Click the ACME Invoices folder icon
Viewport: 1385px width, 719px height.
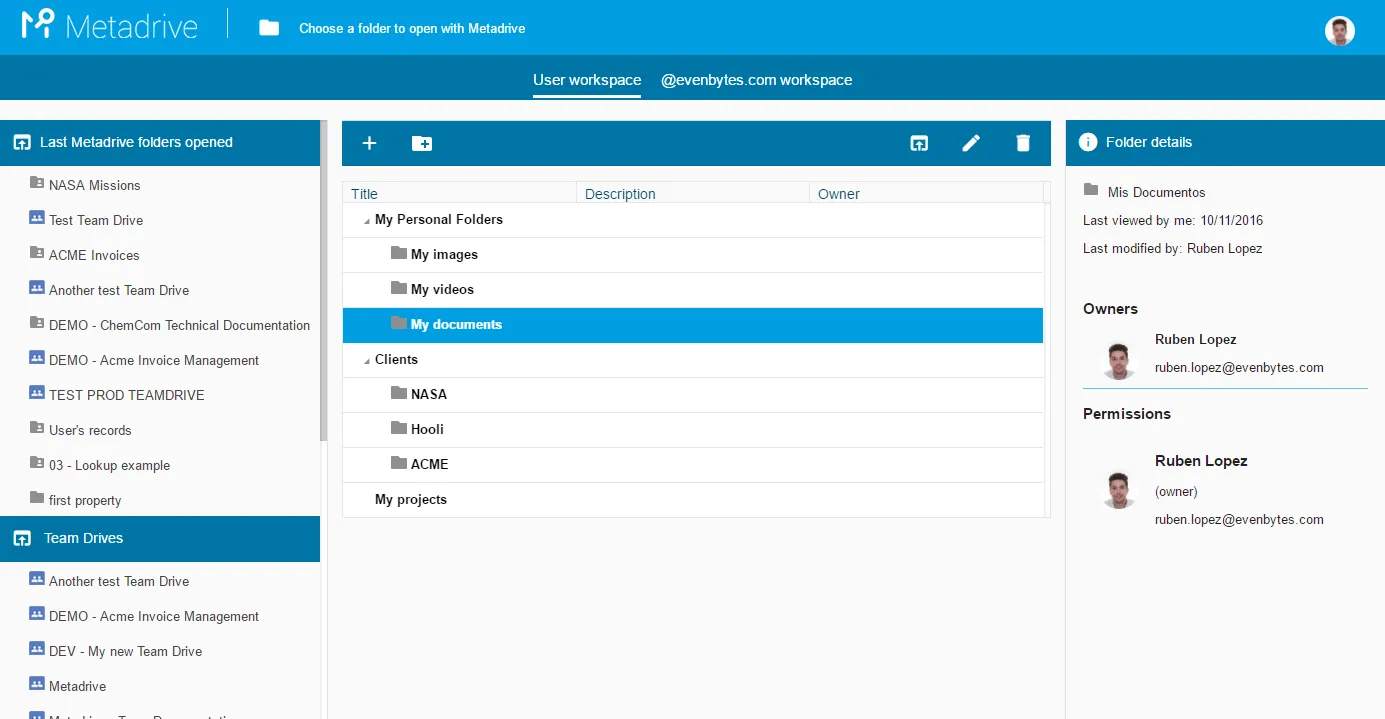(37, 253)
